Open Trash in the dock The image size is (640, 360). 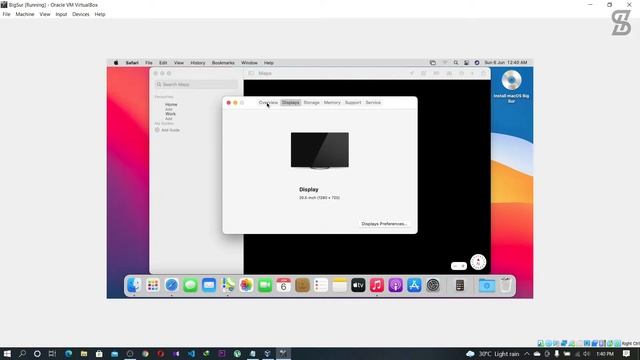tap(506, 285)
